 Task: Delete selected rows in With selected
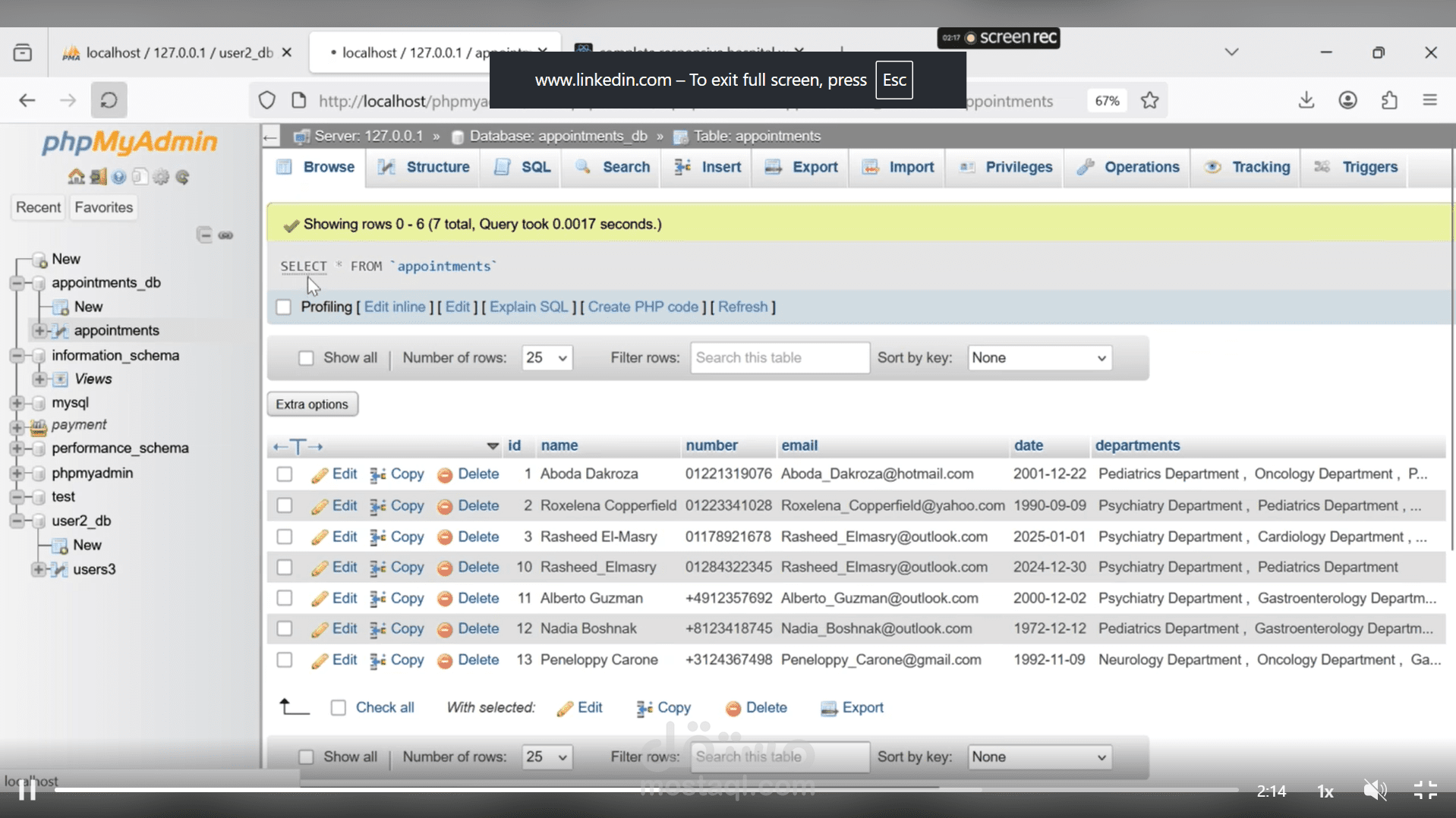756,707
